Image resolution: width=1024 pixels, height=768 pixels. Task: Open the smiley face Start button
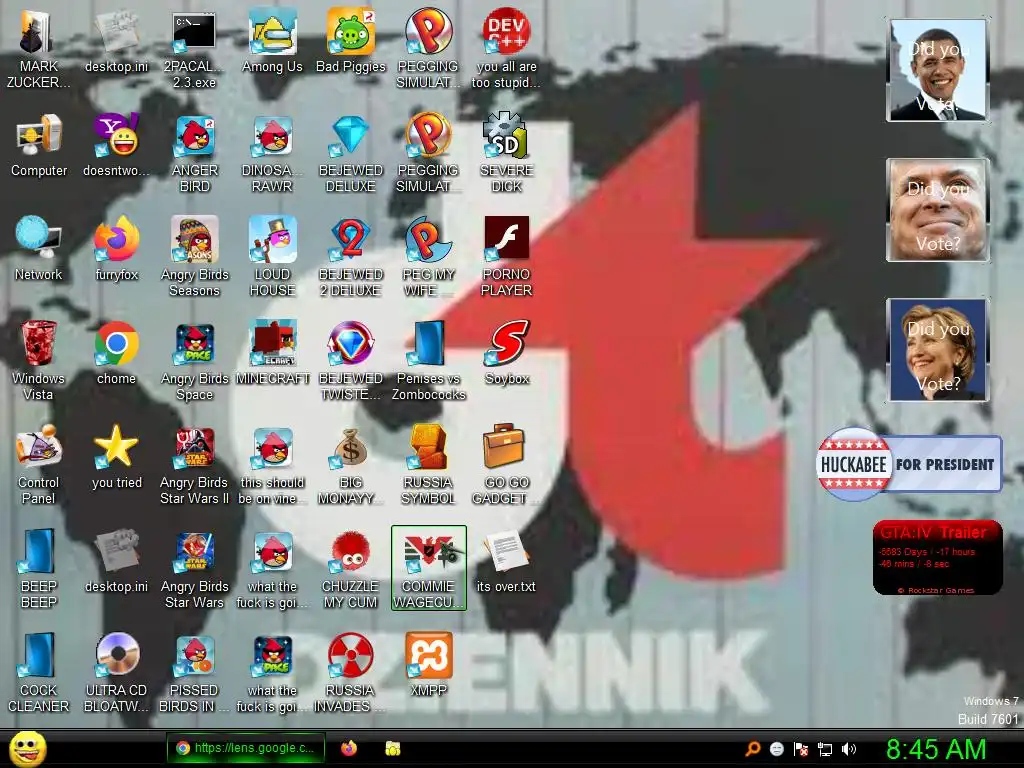point(27,749)
